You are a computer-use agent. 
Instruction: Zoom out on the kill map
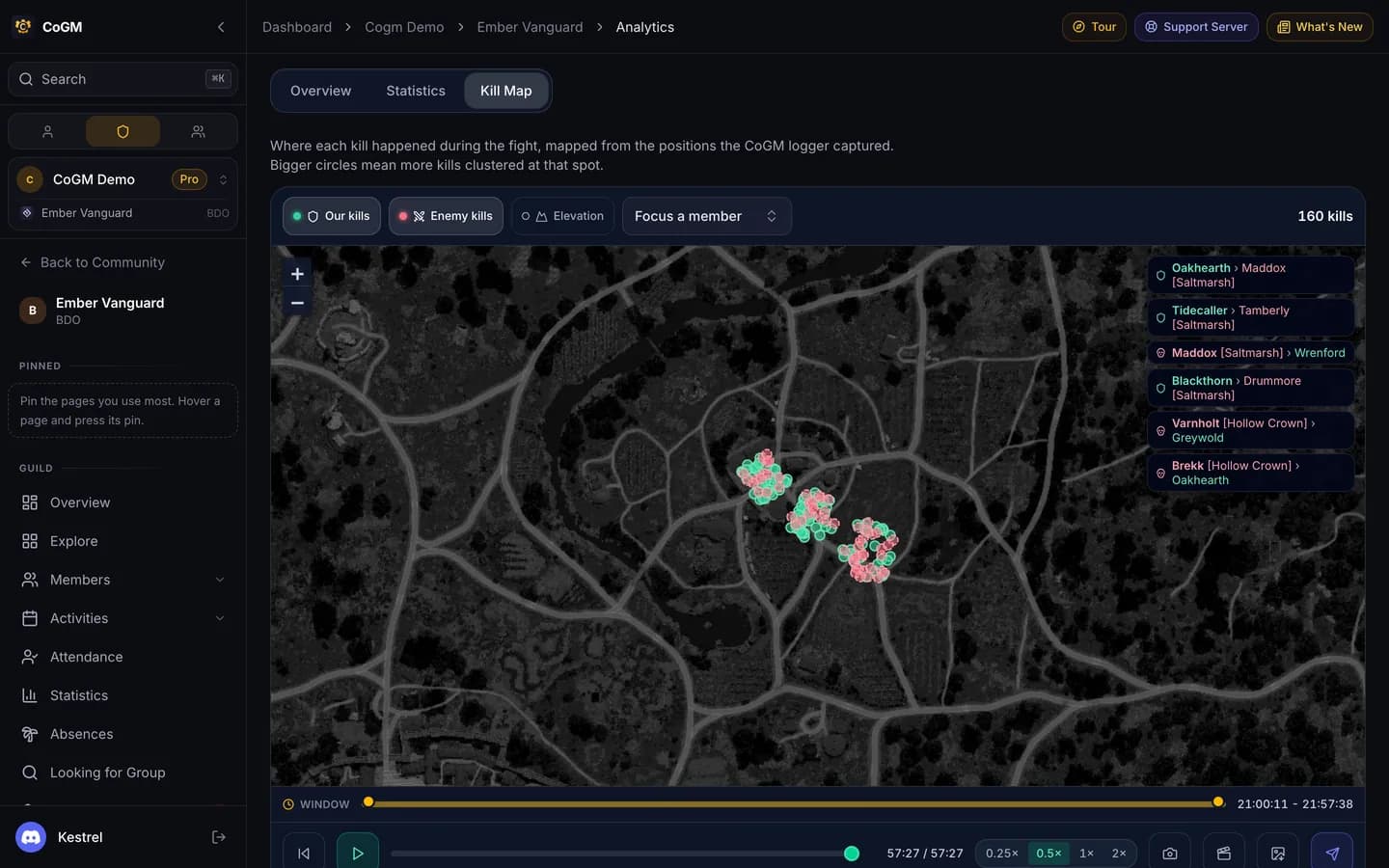click(297, 303)
